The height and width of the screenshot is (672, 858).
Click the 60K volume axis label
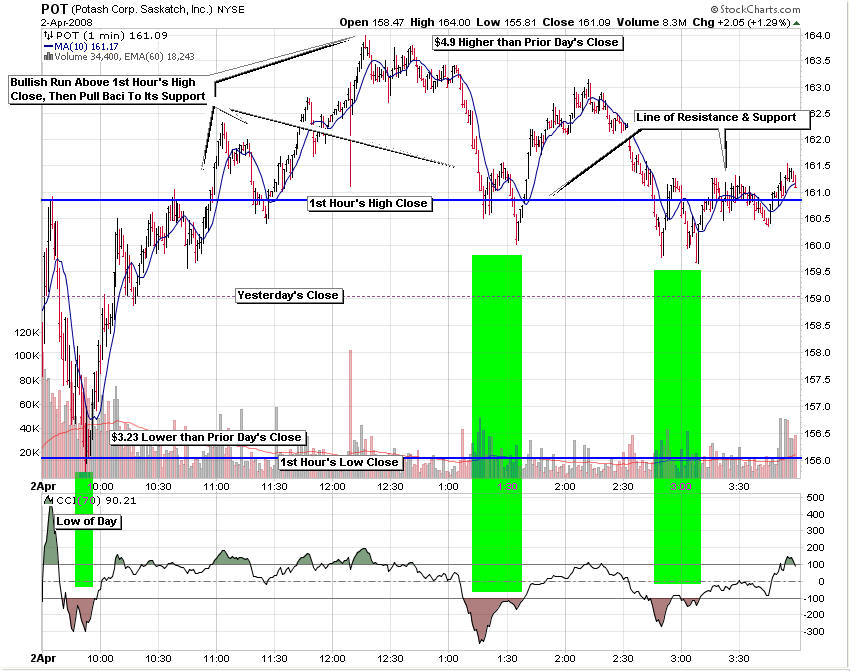[x=30, y=405]
